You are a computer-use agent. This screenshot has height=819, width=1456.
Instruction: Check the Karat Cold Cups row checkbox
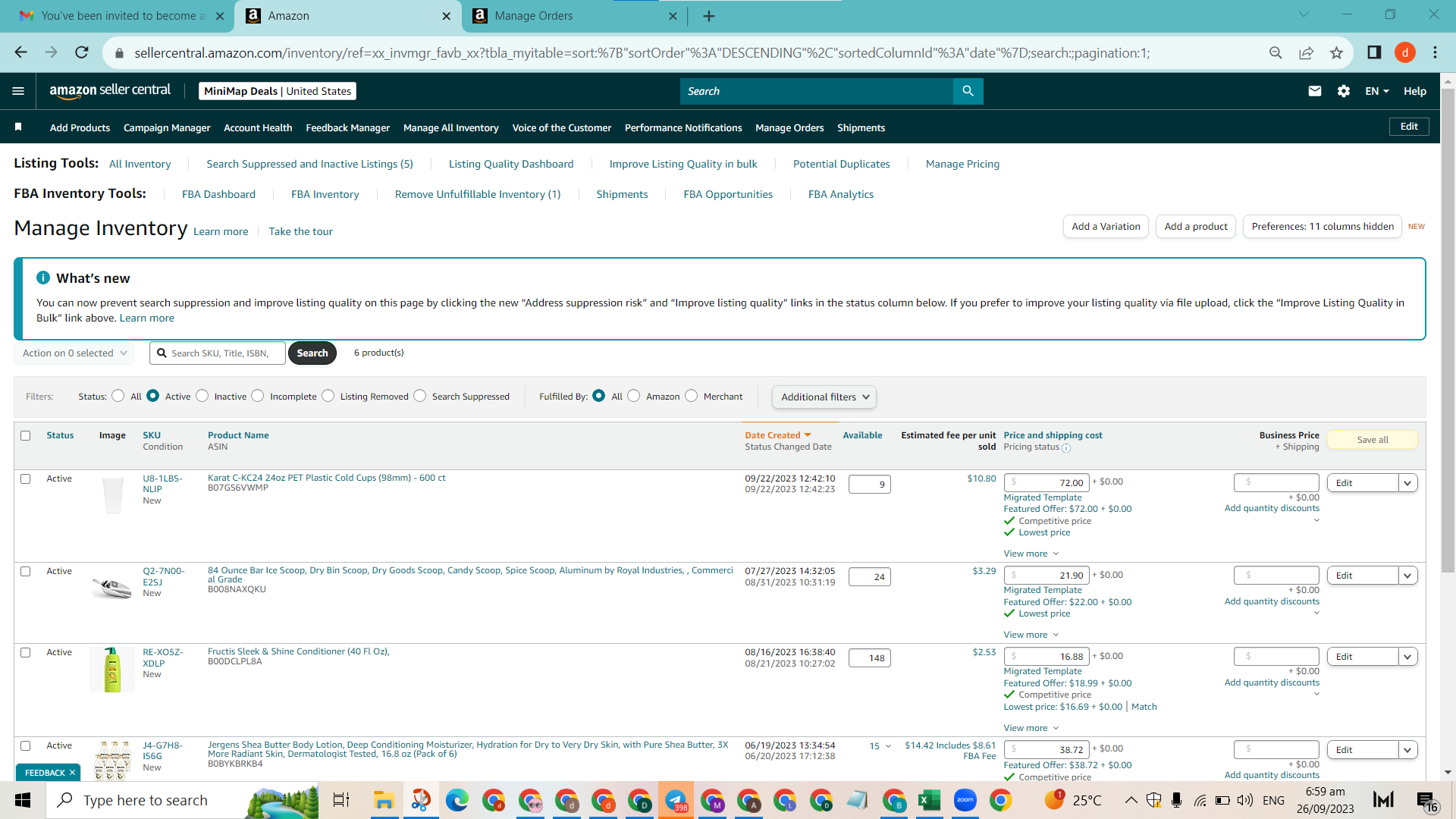pyautogui.click(x=26, y=479)
